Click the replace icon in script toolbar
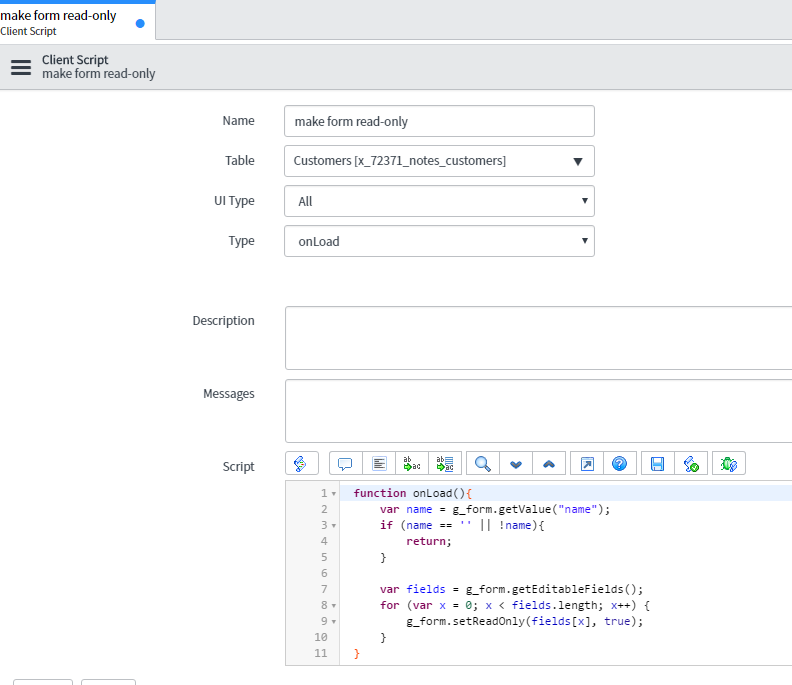 coord(412,464)
